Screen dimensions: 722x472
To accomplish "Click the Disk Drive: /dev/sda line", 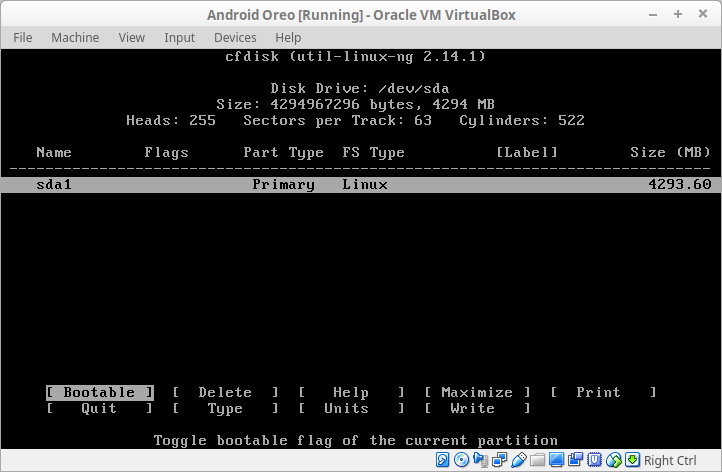I will [x=360, y=88].
